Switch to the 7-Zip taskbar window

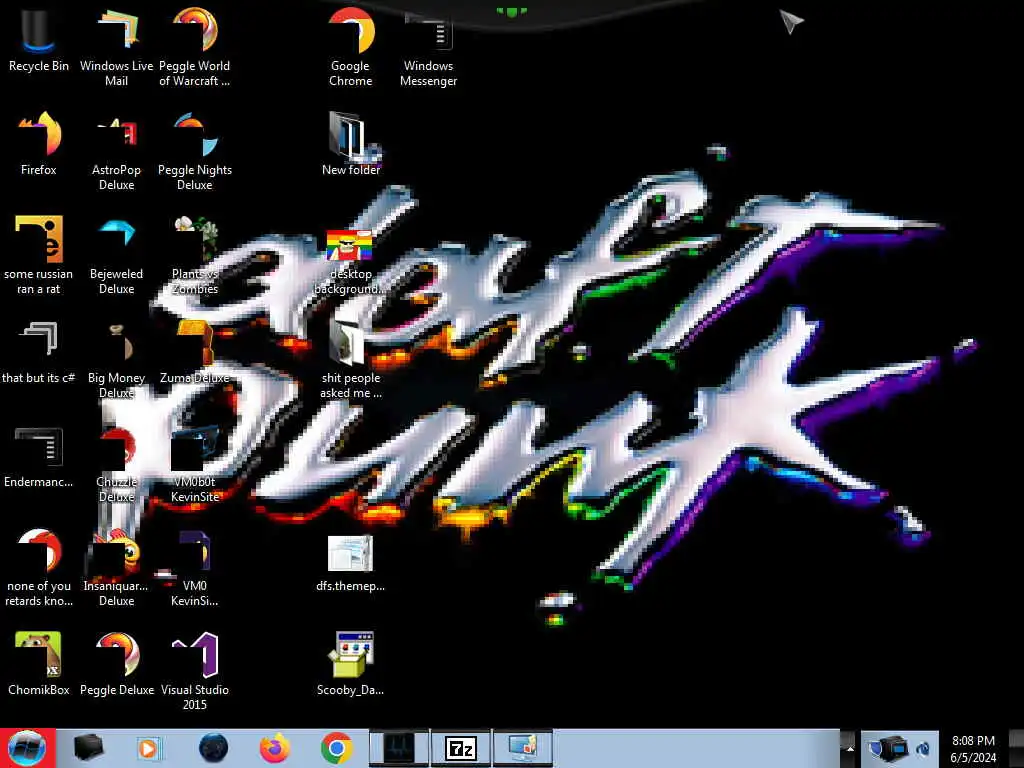pos(460,748)
